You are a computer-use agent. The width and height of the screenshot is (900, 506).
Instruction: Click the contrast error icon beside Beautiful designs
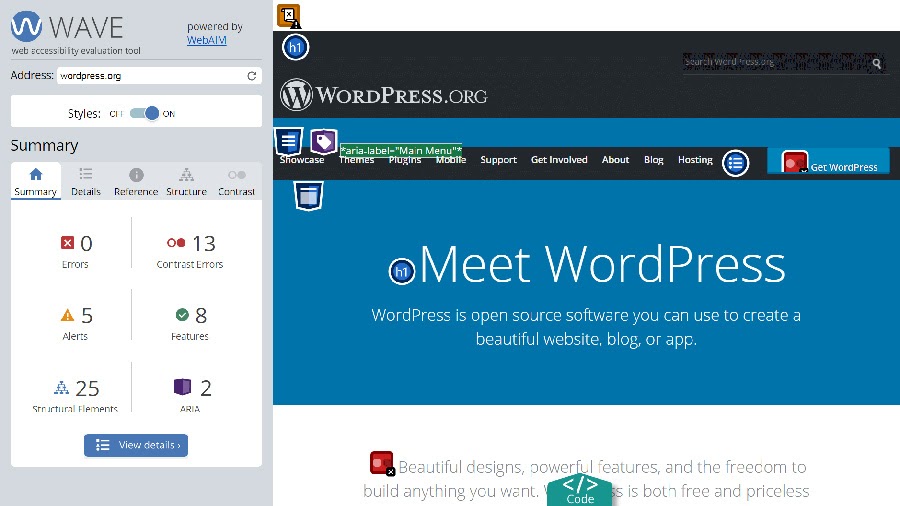[382, 463]
